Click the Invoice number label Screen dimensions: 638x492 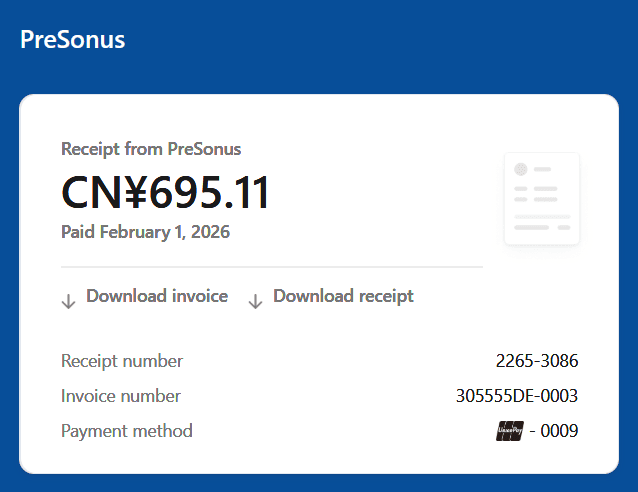[121, 396]
